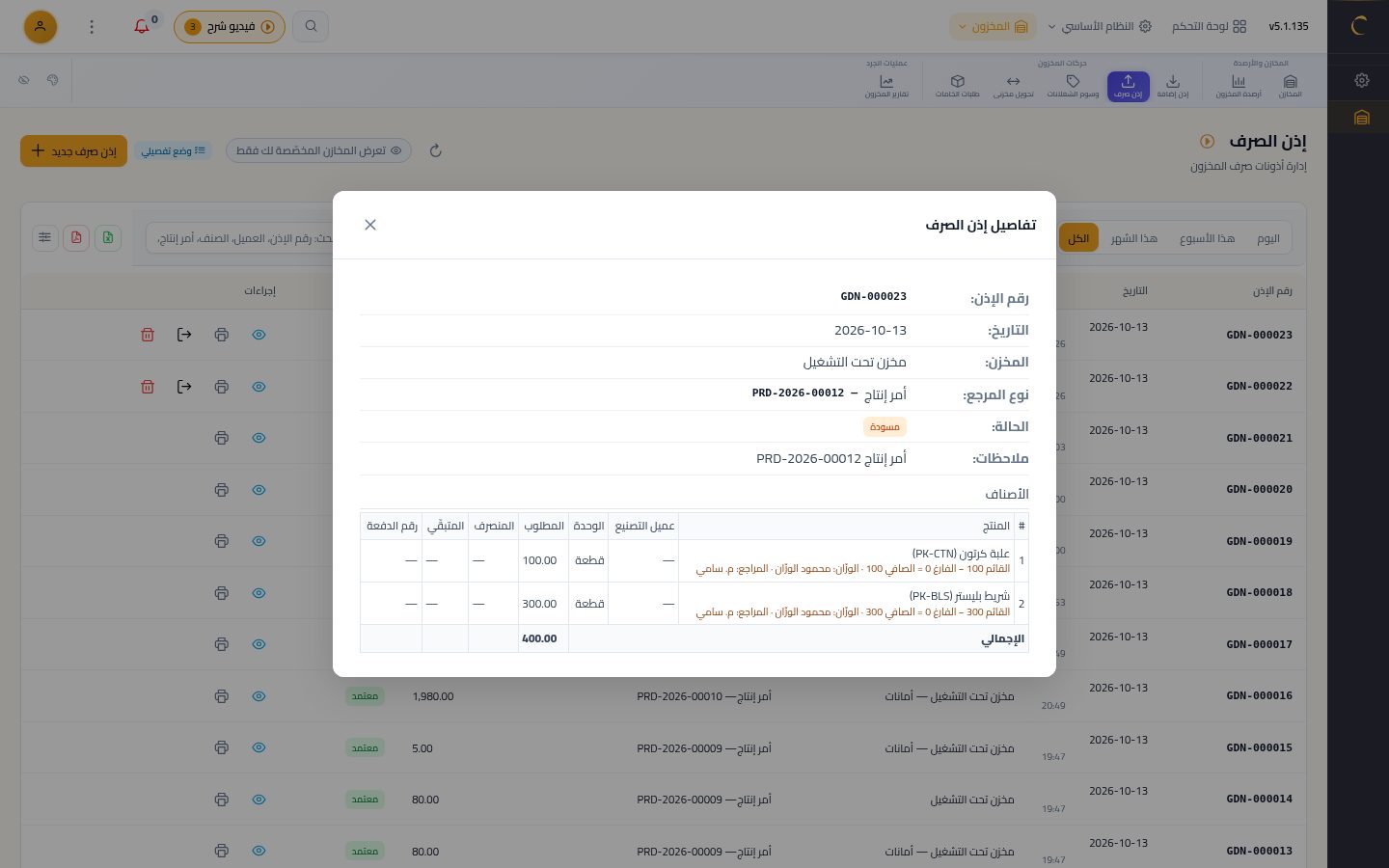This screenshot has width=1389, height=868.
Task: Export the list to PDF
Action: pyautogui.click(x=76, y=237)
